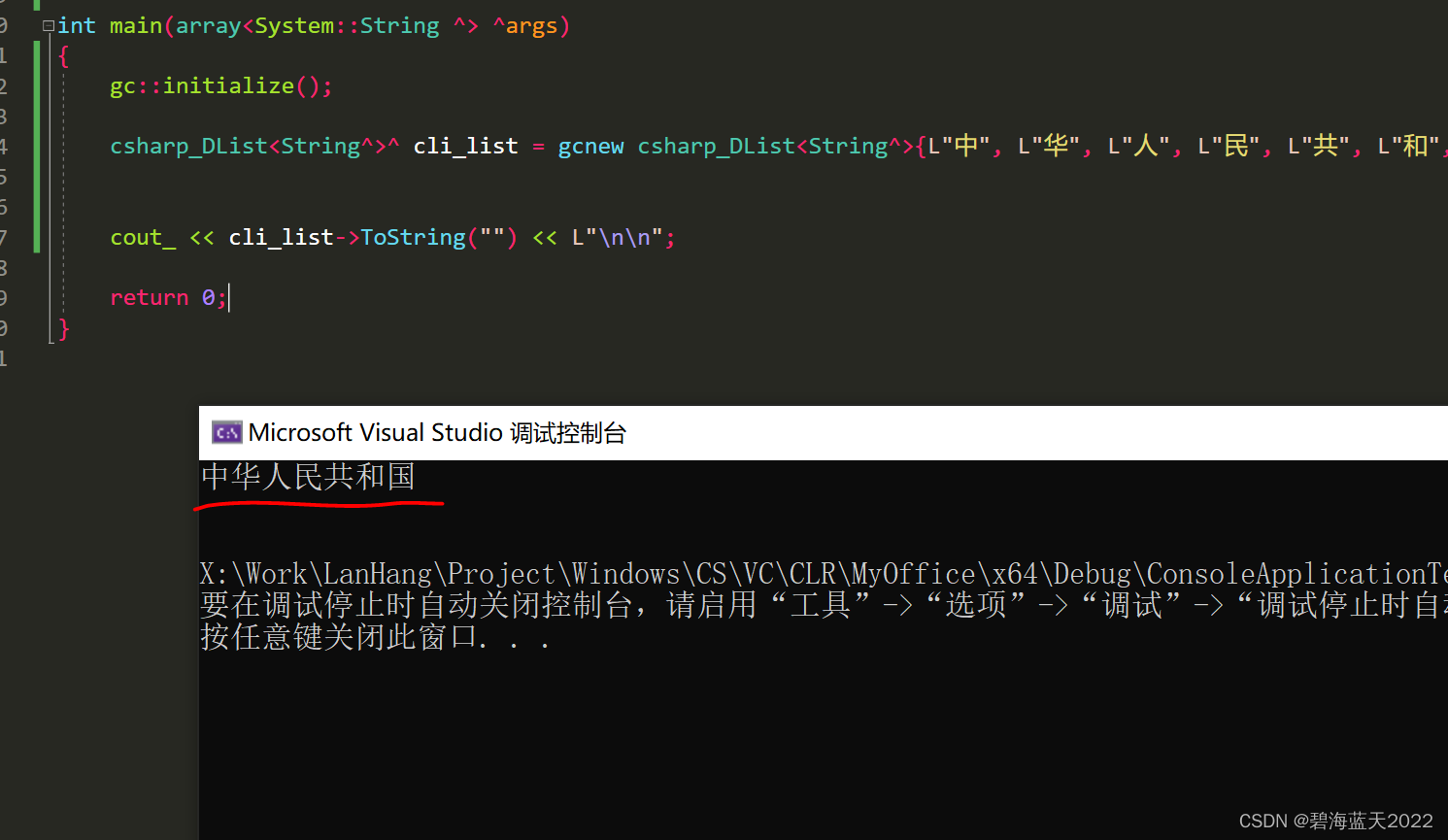Click the console path line starting 'X:\Work\LanHang'

point(824,574)
